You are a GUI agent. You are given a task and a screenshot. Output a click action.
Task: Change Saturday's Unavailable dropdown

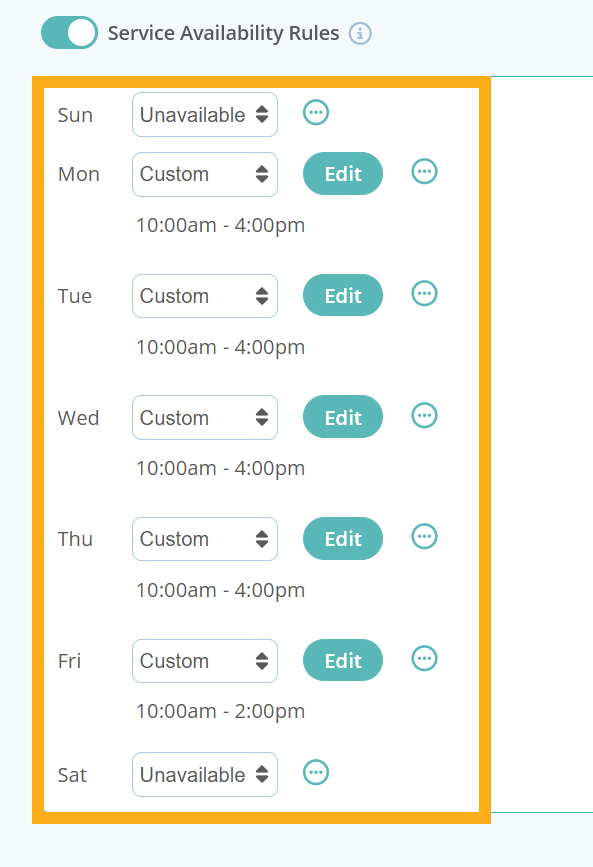pyautogui.click(x=204, y=774)
